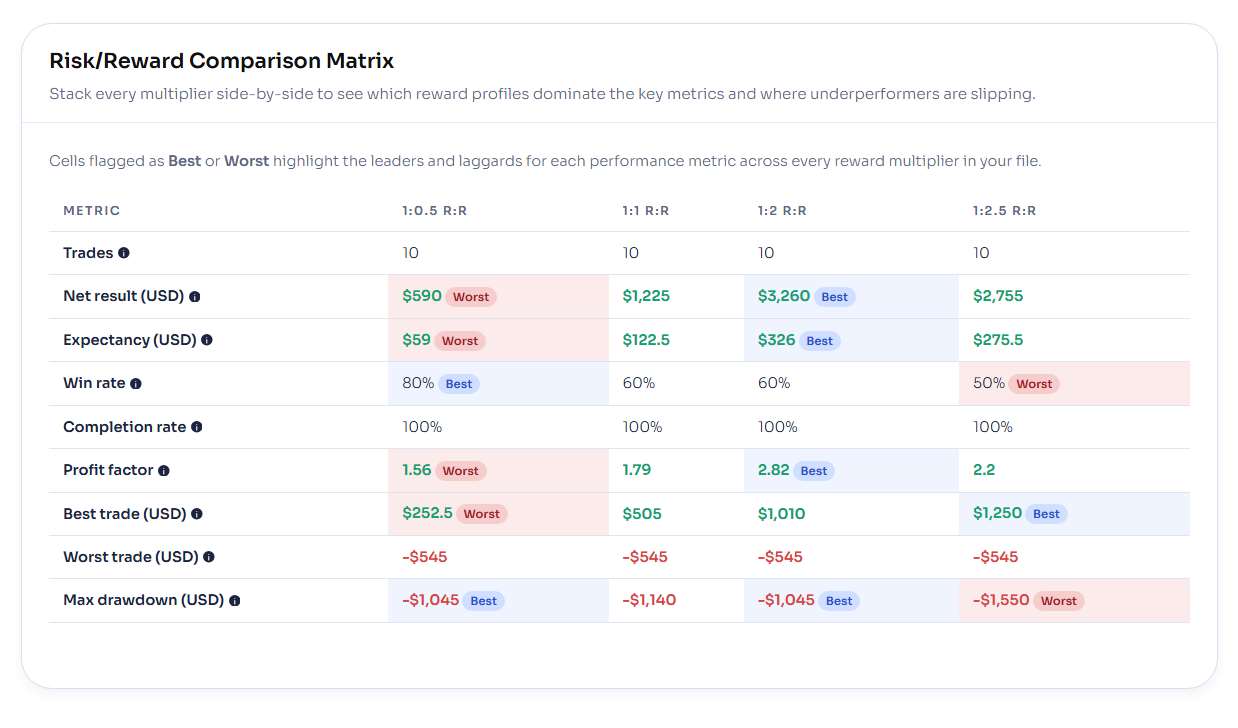
Task: Click the info icon beside Net result (USD)
Action: pos(195,297)
